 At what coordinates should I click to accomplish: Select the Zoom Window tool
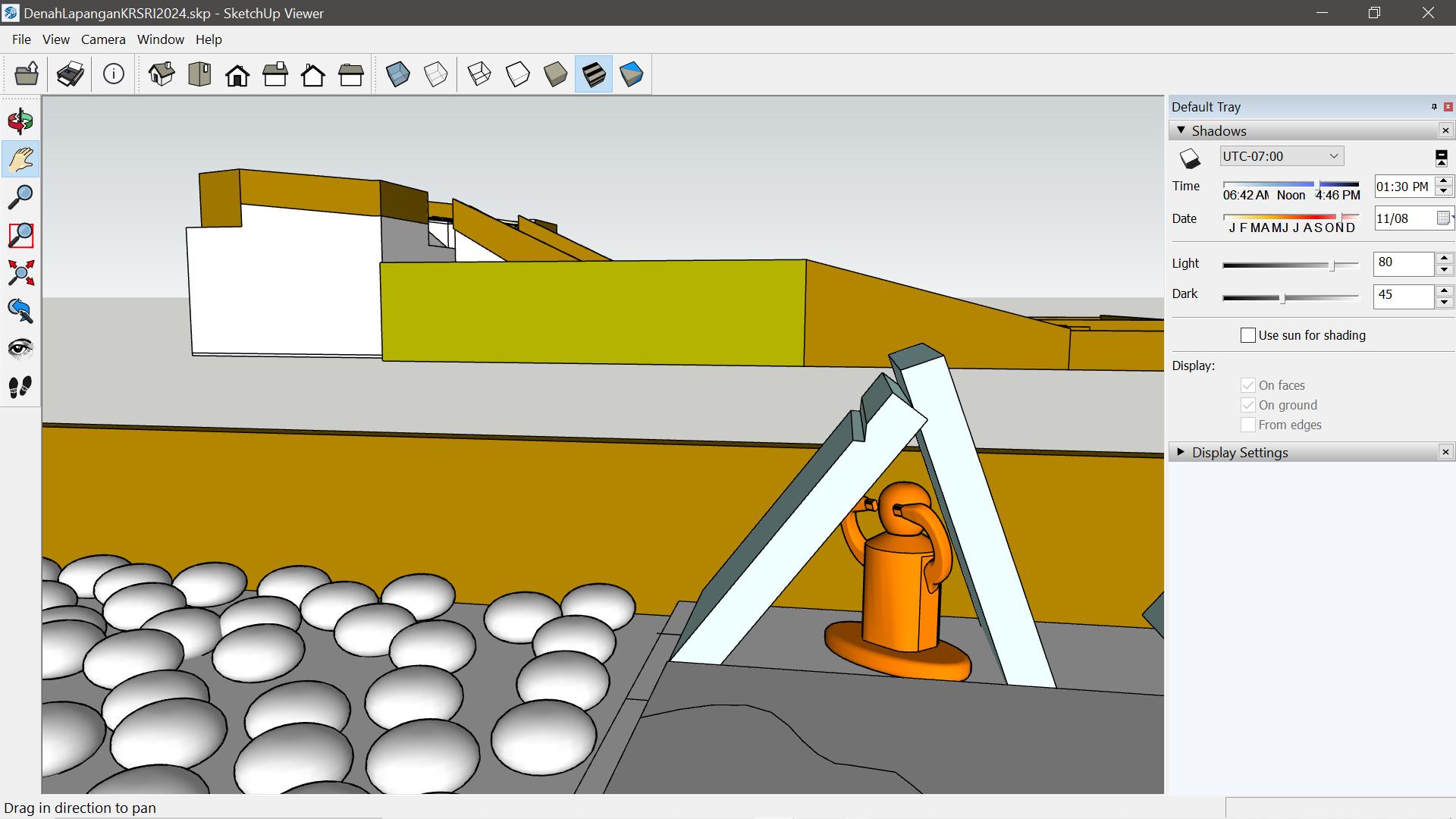click(20, 235)
